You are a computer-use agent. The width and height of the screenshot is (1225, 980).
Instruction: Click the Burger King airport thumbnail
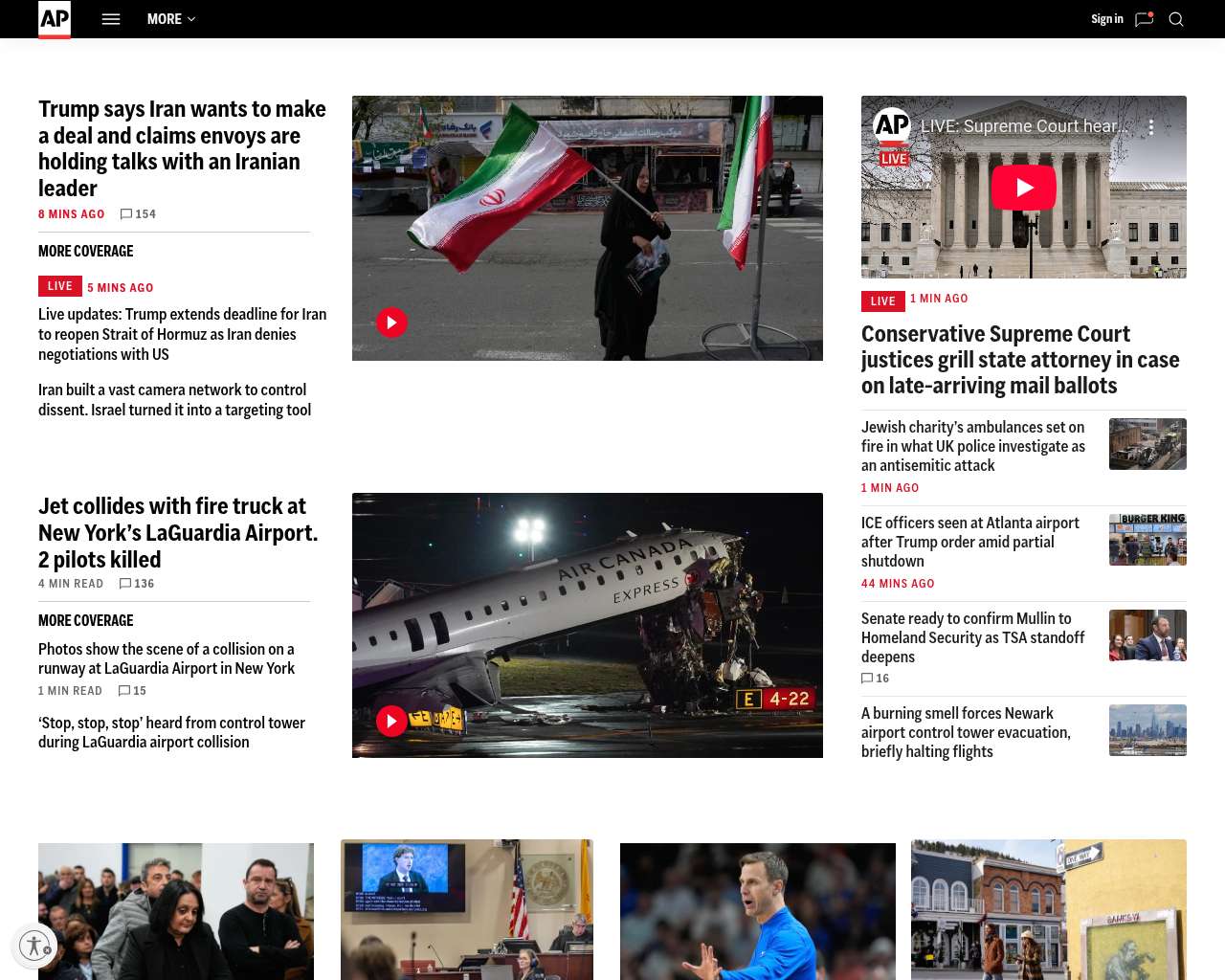point(1147,540)
